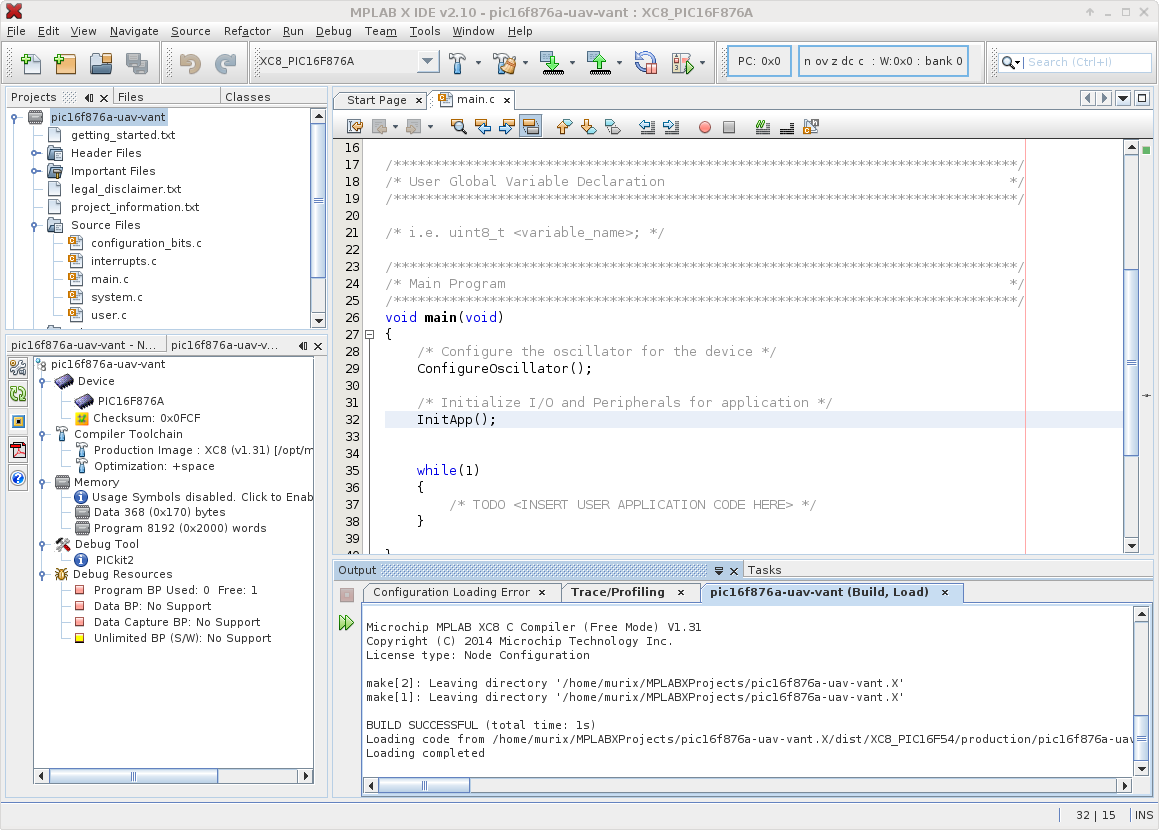This screenshot has width=1159, height=830.
Task: Click Go to Header/Source editor icon
Action: 811,127
